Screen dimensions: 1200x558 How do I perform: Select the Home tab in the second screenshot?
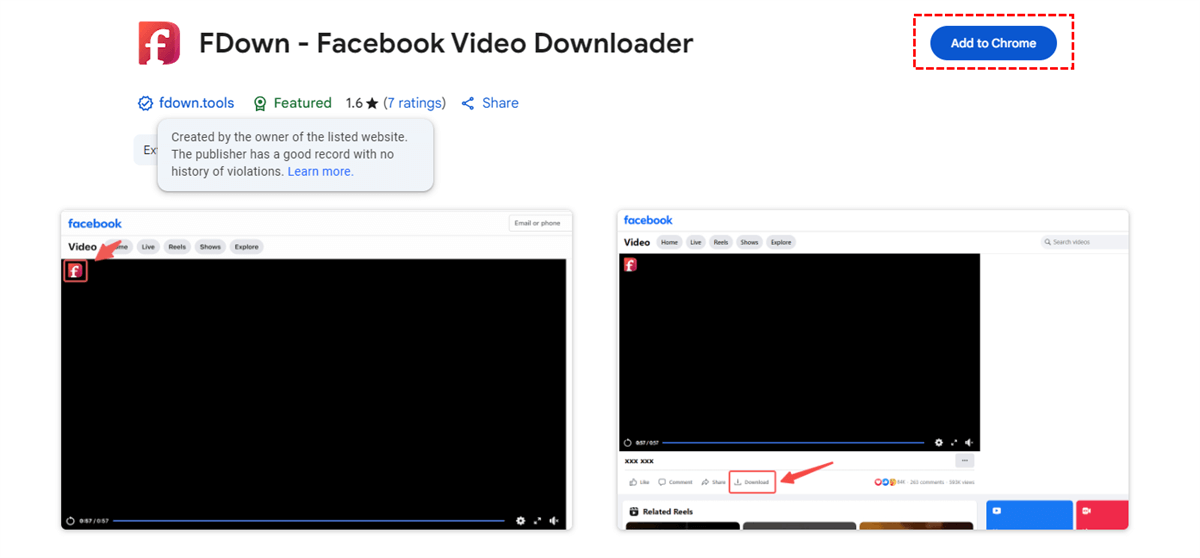669,242
